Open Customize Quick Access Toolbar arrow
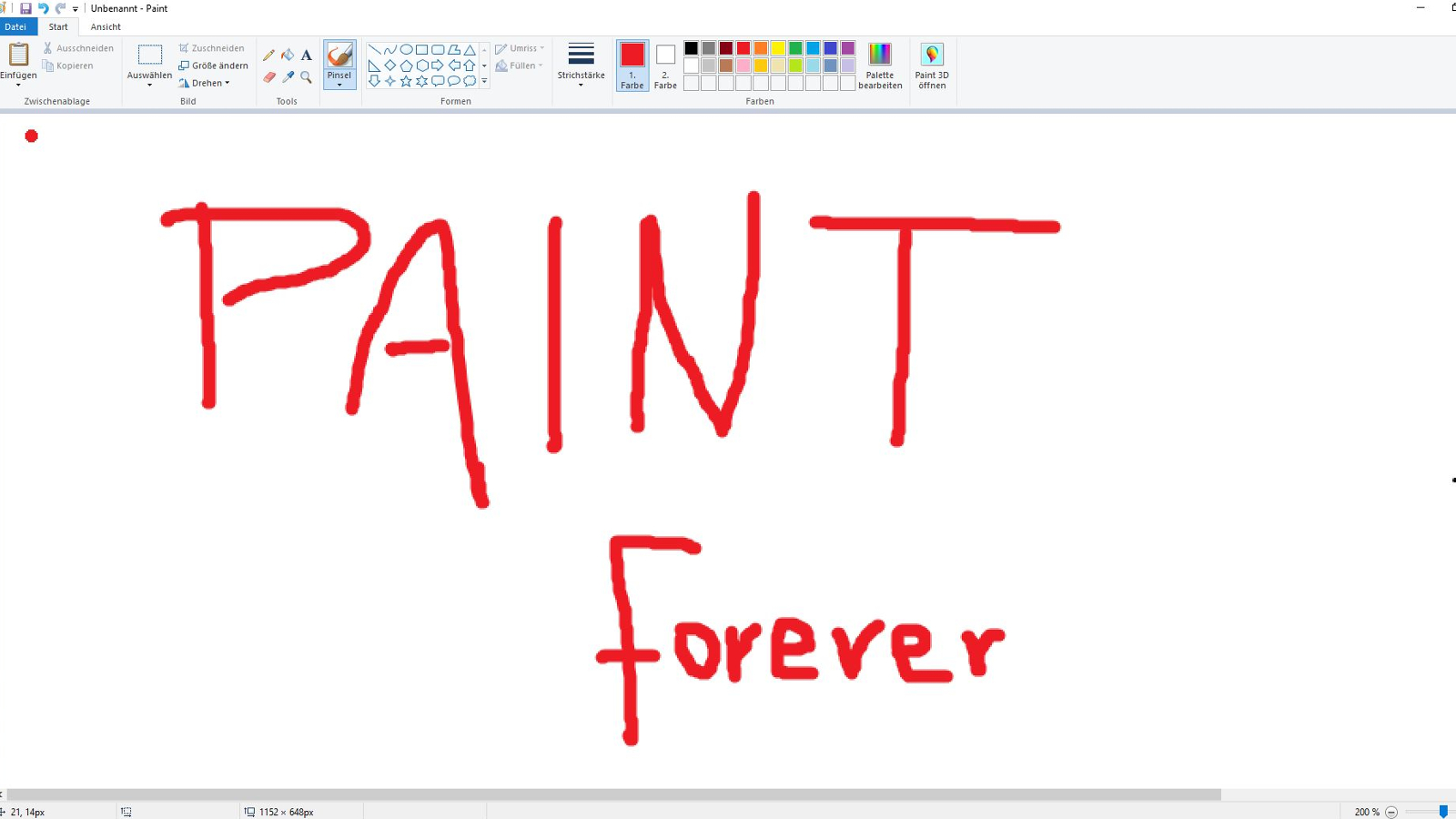Screen dimensions: 1456x819 point(76,9)
